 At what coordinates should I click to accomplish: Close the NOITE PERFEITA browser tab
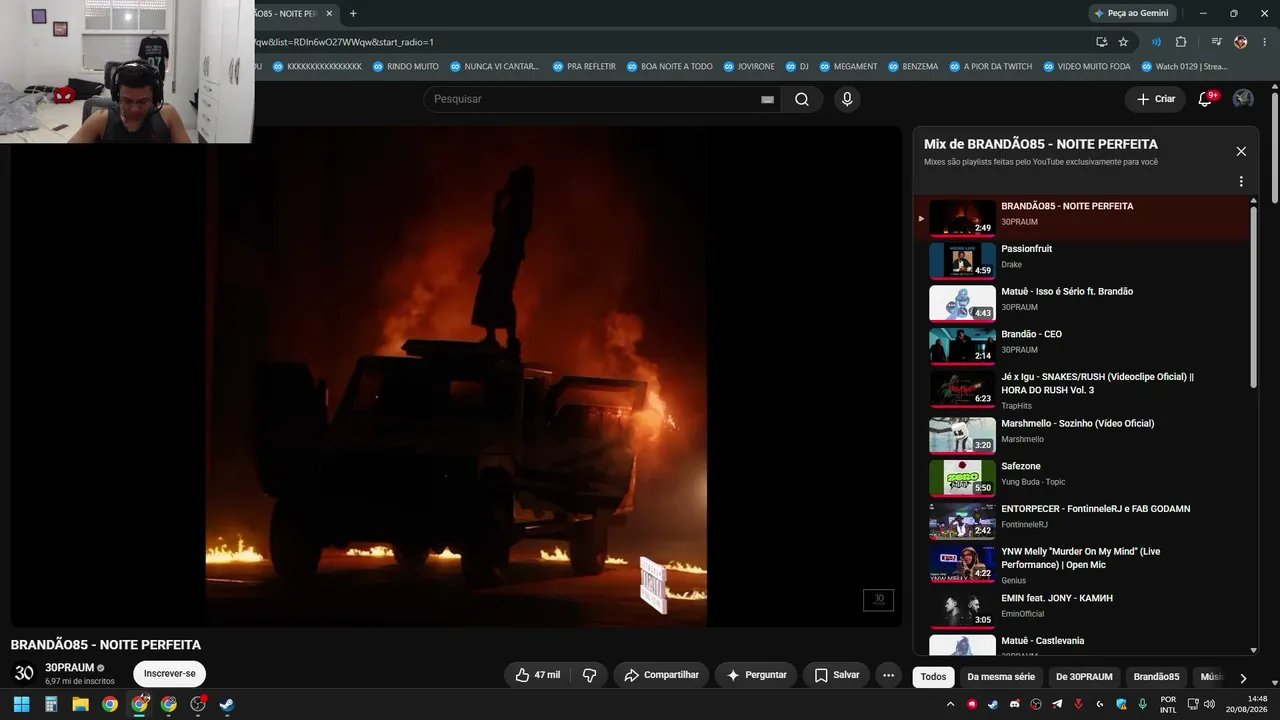329,13
